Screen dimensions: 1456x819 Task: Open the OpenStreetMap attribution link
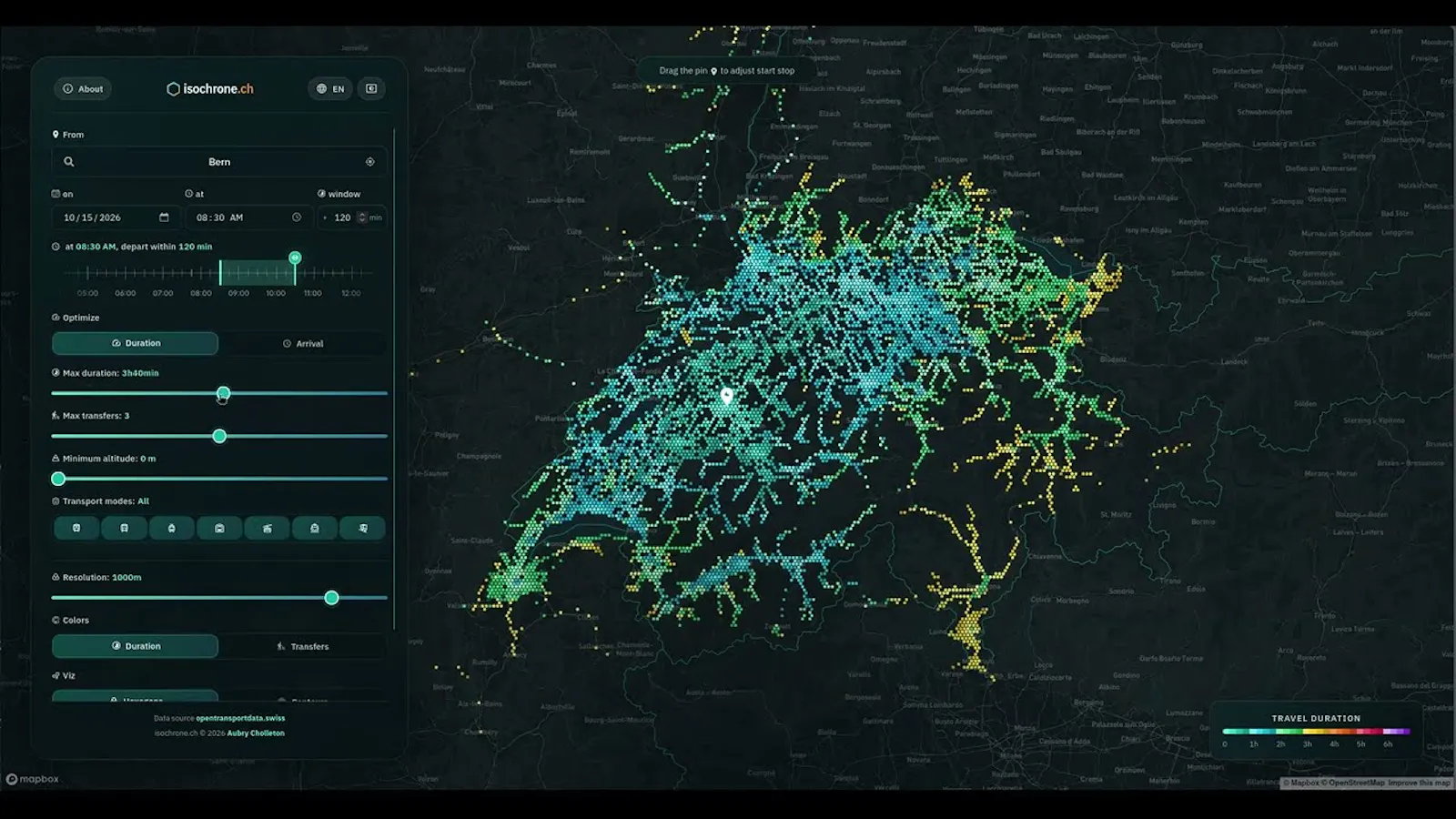(x=1353, y=783)
